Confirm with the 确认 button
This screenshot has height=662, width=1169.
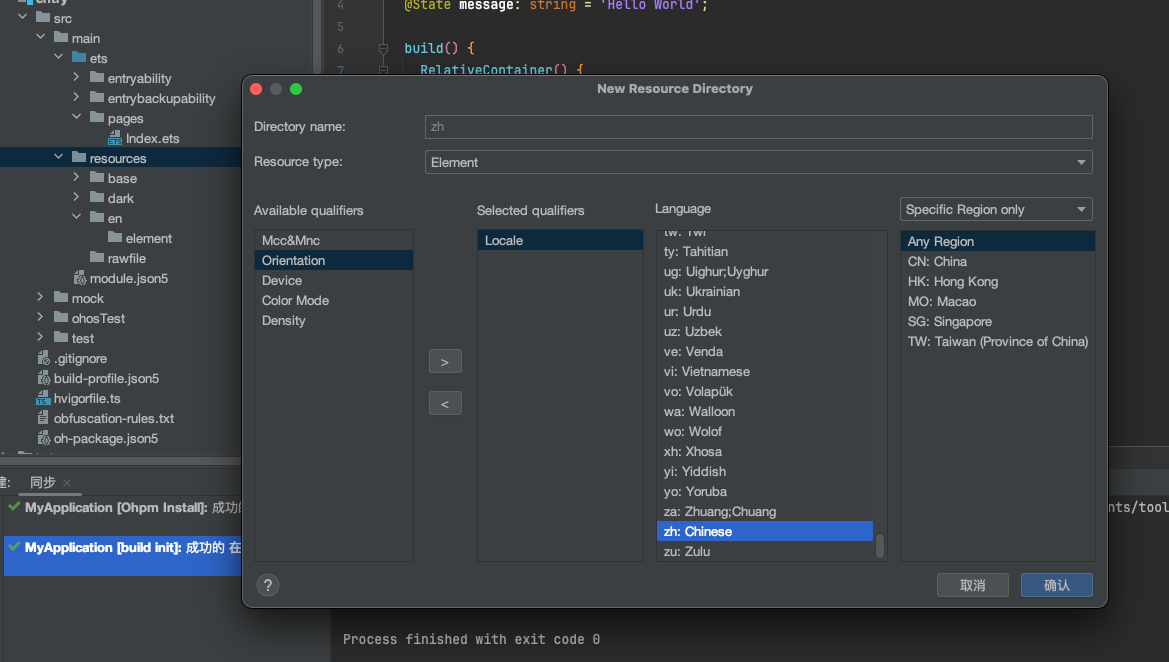click(1056, 585)
